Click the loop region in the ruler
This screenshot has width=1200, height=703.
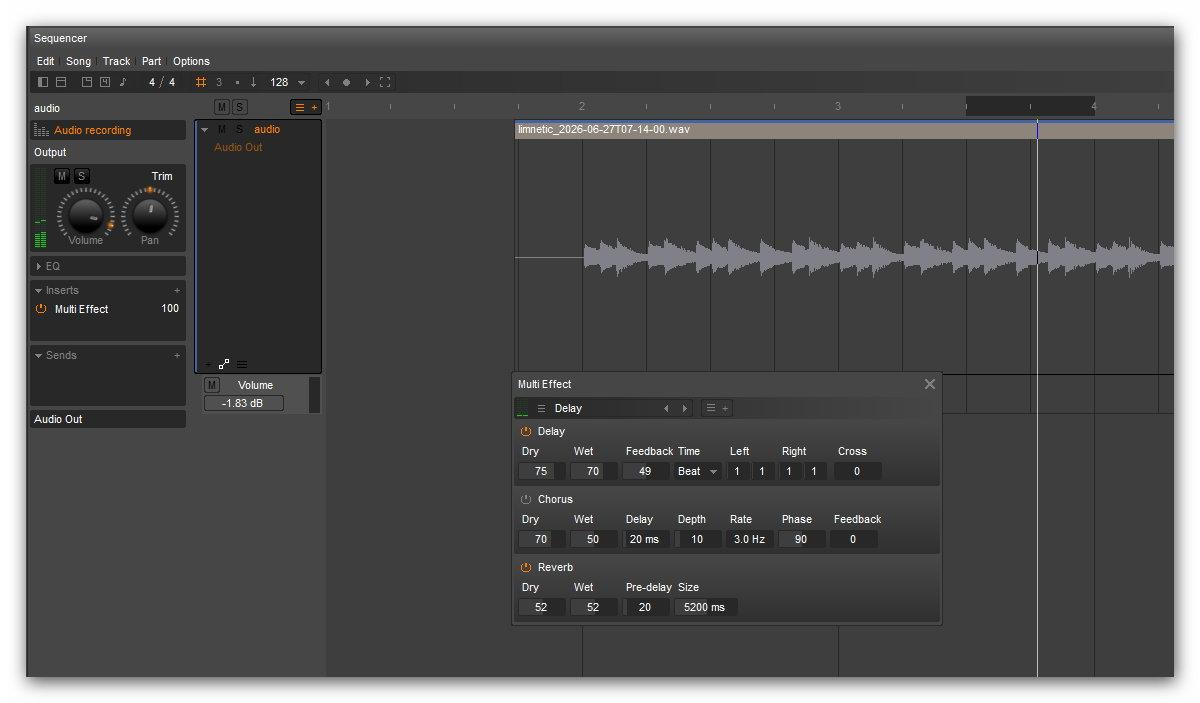tap(1029, 106)
